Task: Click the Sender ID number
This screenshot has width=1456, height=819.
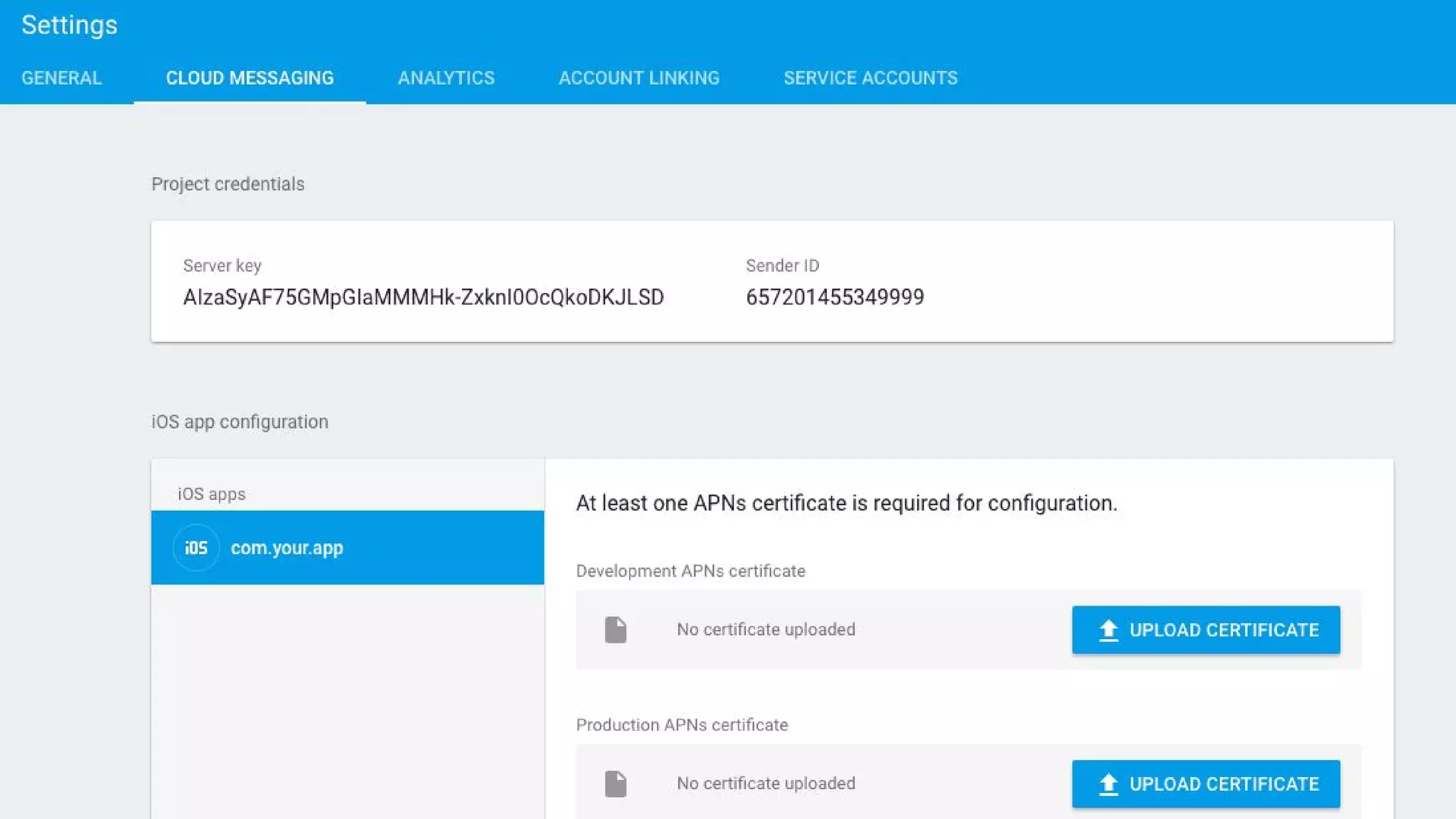Action: 835,296
